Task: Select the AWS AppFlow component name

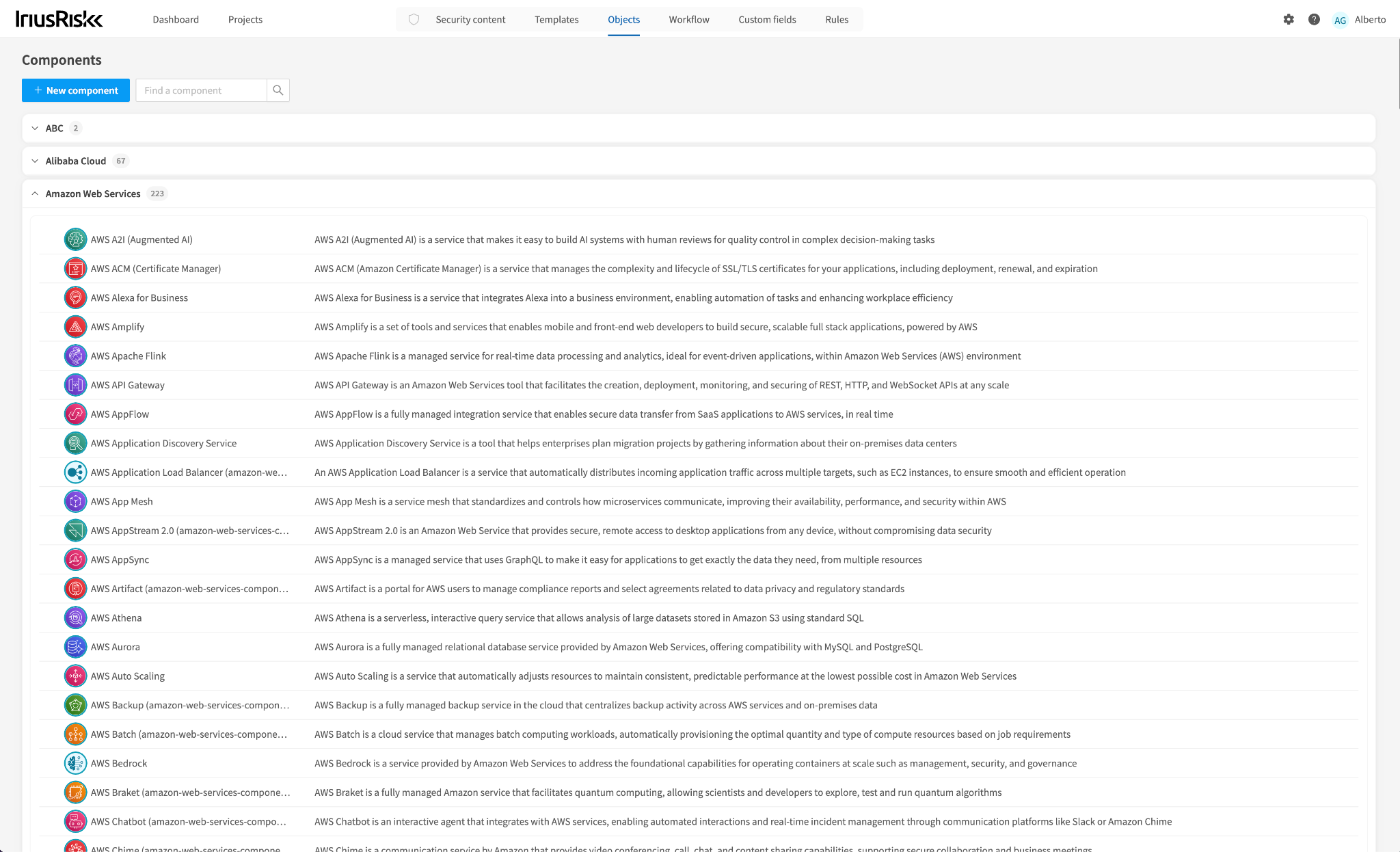Action: point(120,414)
